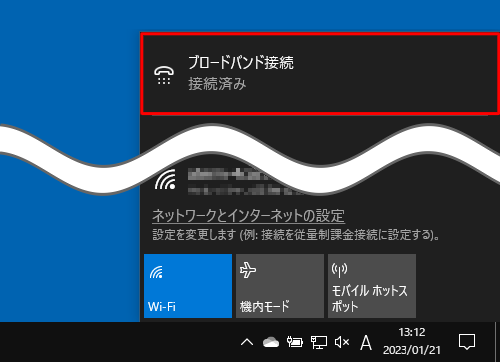Open battery power tray icon
Viewport: 500px width, 362px height.
(295, 342)
